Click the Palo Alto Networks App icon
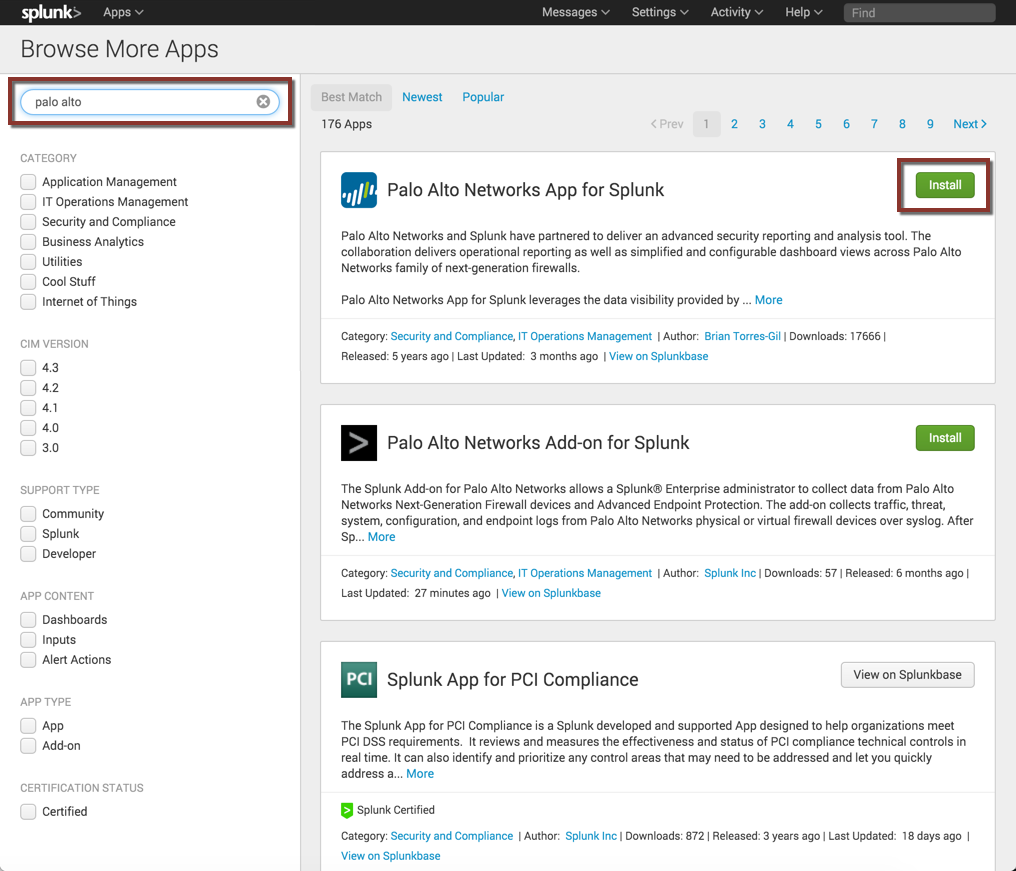 358,188
